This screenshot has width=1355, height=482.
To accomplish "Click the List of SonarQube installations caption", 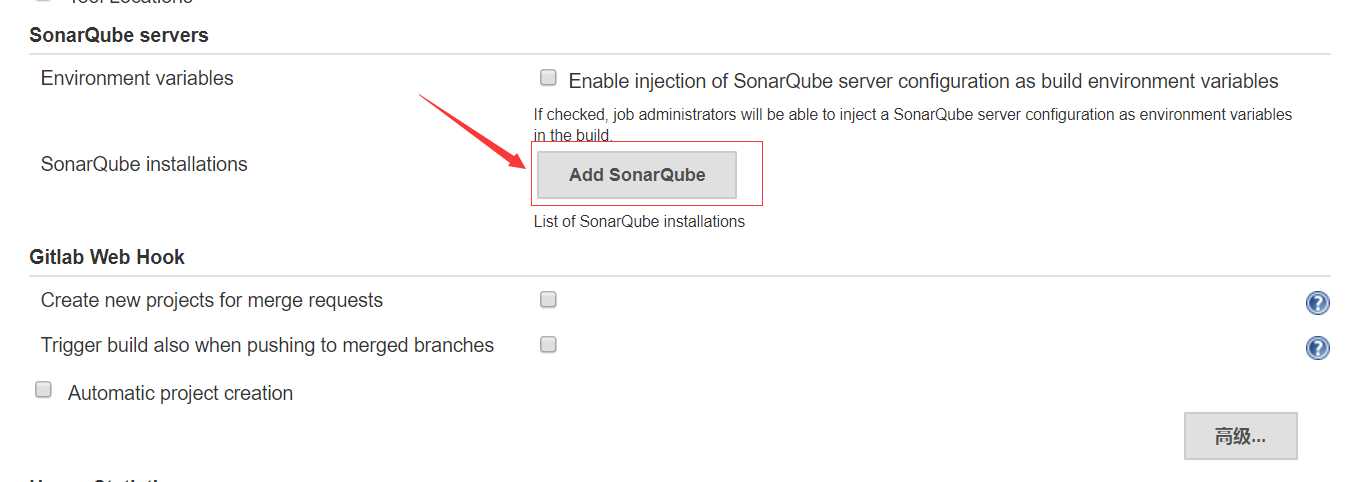I will pyautogui.click(x=639, y=221).
